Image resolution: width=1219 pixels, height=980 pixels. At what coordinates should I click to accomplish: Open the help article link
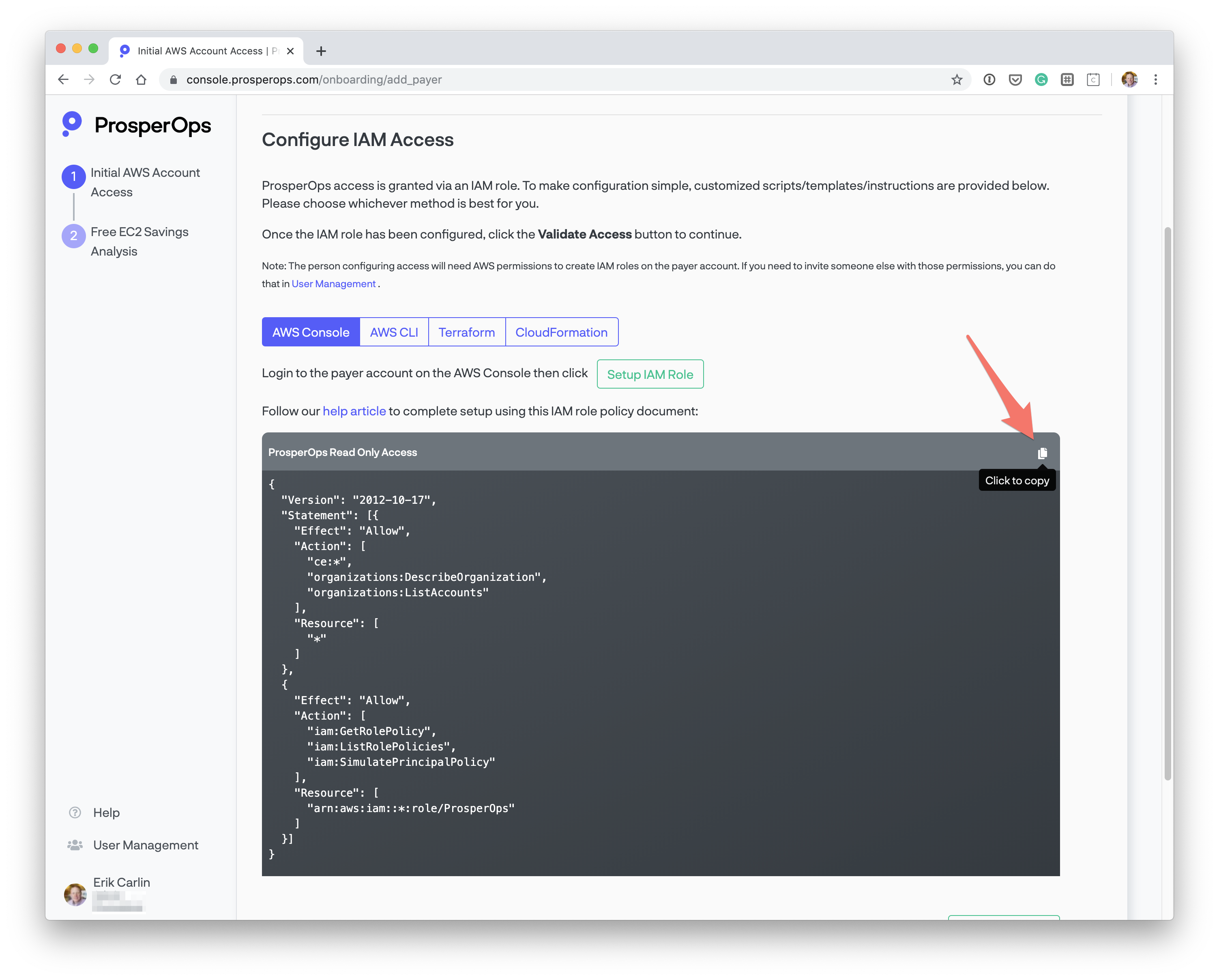pyautogui.click(x=354, y=411)
